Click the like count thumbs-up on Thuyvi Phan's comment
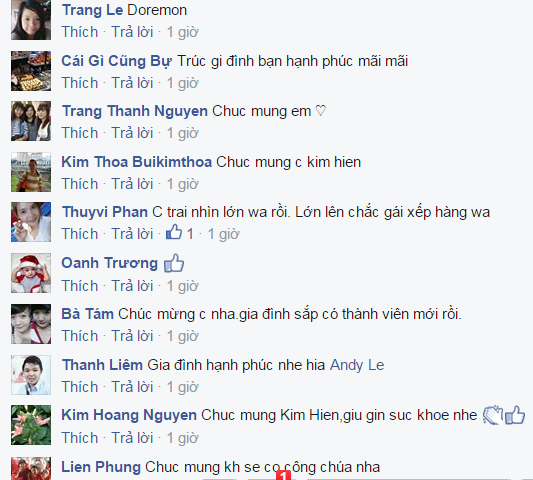This screenshot has height=480, width=533. coord(174,233)
